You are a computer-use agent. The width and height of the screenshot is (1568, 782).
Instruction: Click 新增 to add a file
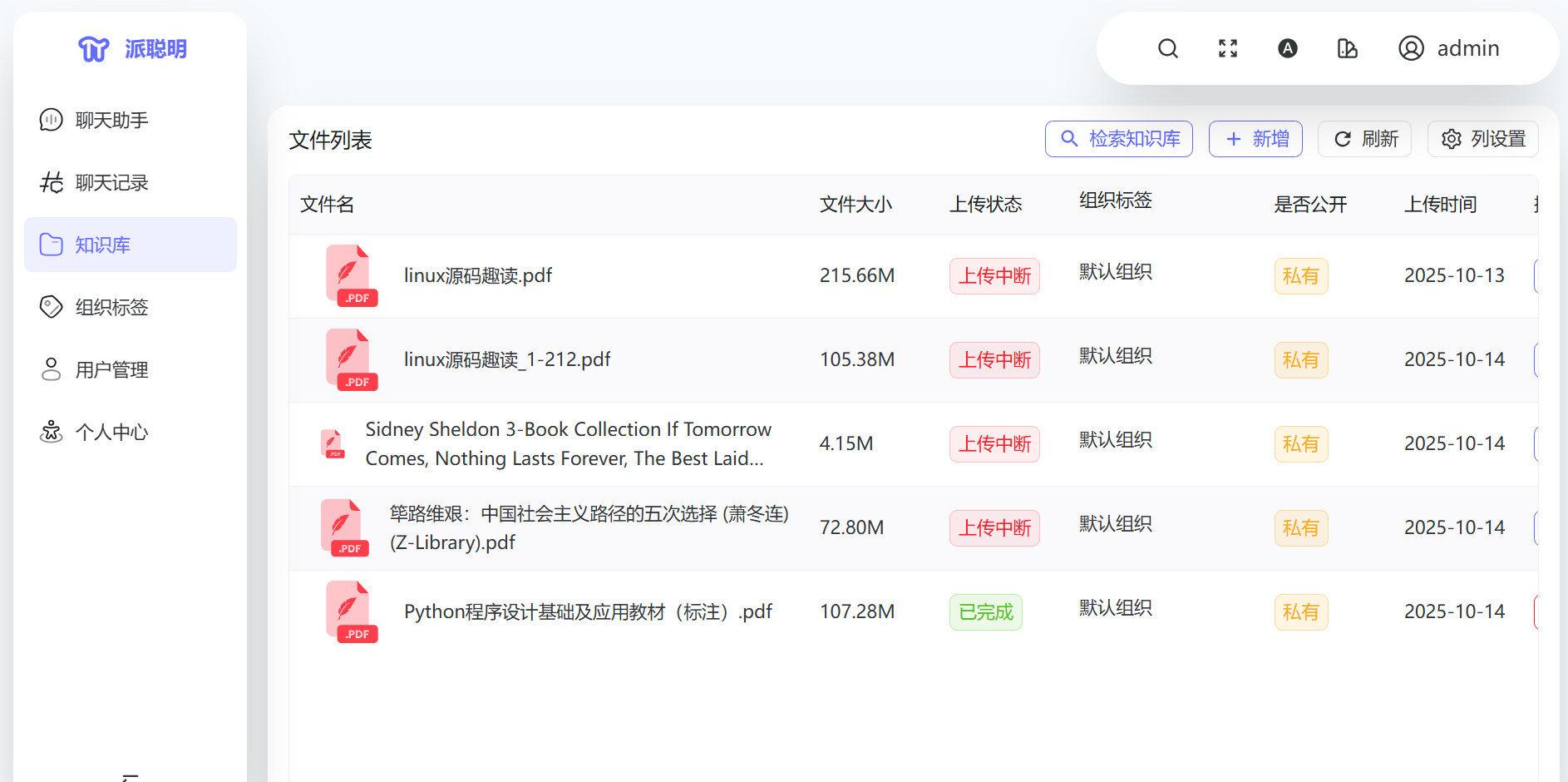(x=1255, y=139)
